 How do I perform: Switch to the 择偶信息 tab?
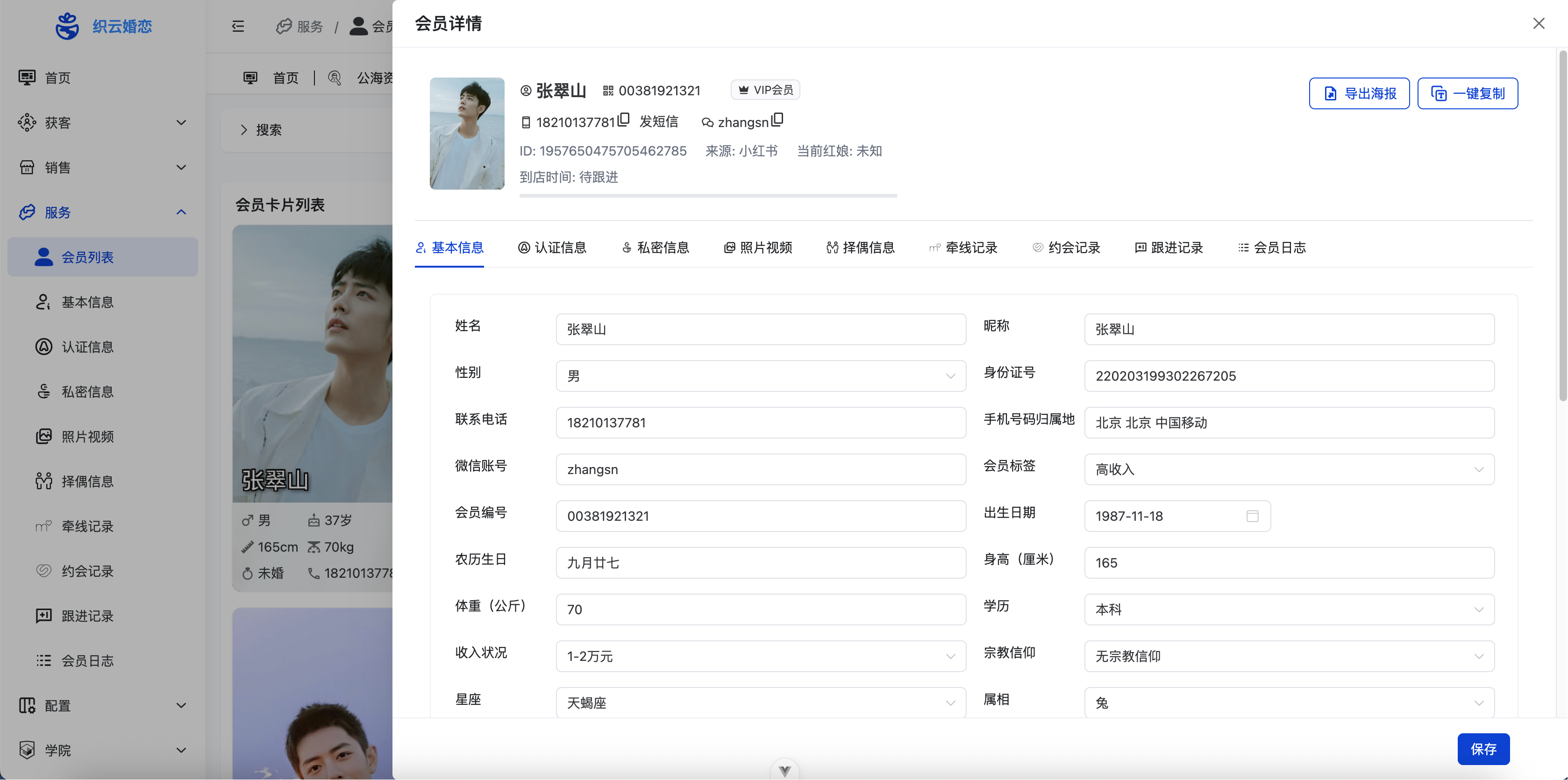coord(861,248)
